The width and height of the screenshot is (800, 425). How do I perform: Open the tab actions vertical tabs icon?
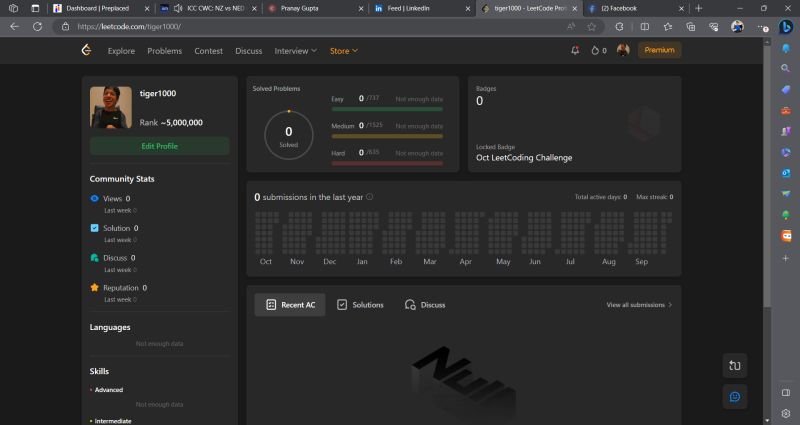35,8
